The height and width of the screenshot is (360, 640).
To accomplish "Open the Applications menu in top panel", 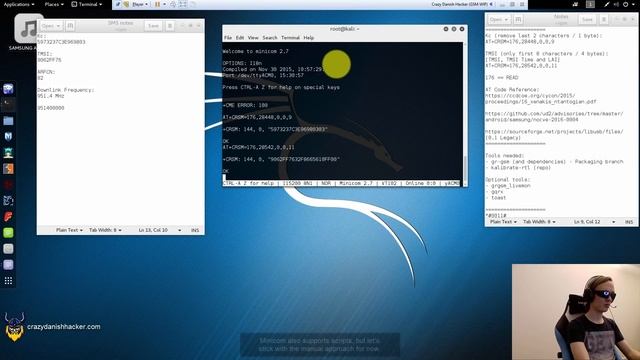I will point(19,4).
